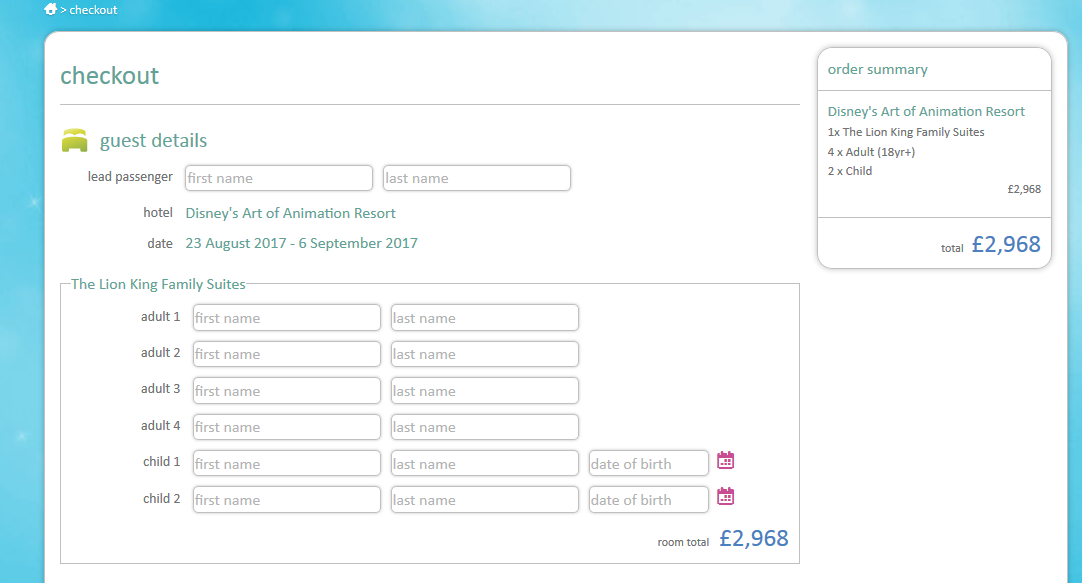This screenshot has width=1082, height=583.
Task: Open calendar picker for child 2
Action: point(726,497)
